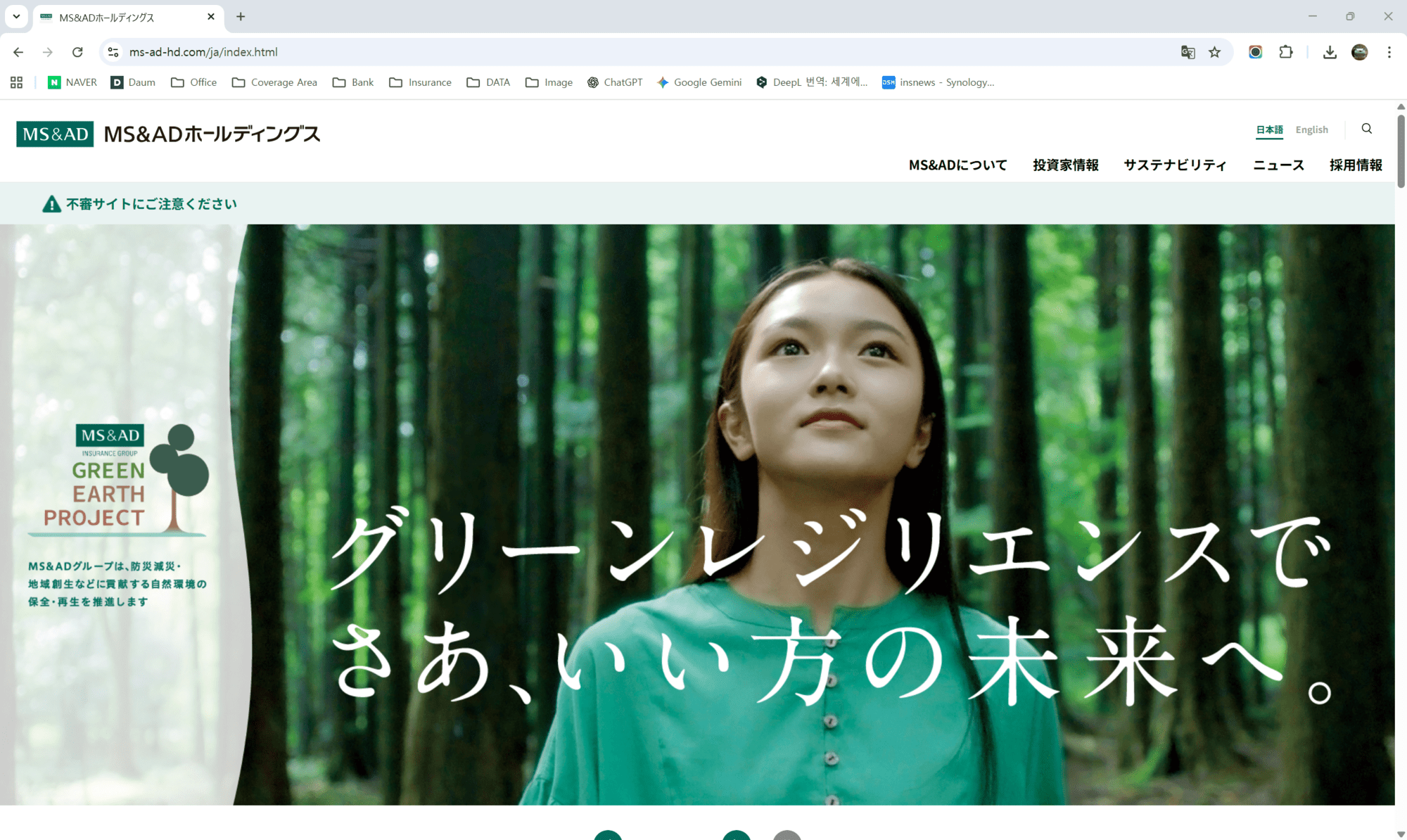Click the Google Translate icon in address bar
Screen dimensions: 1407x840
1188,52
